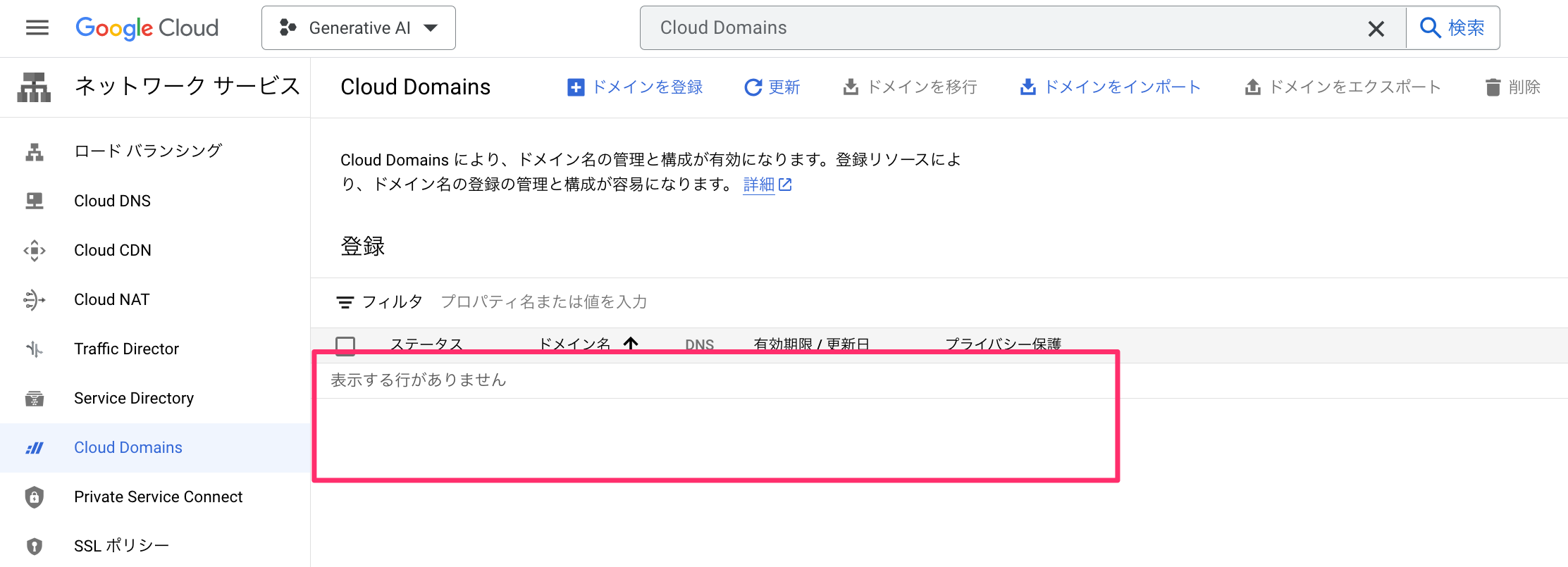Click the Cloud DNS sidebar icon
The image size is (1568, 567).
(35, 201)
